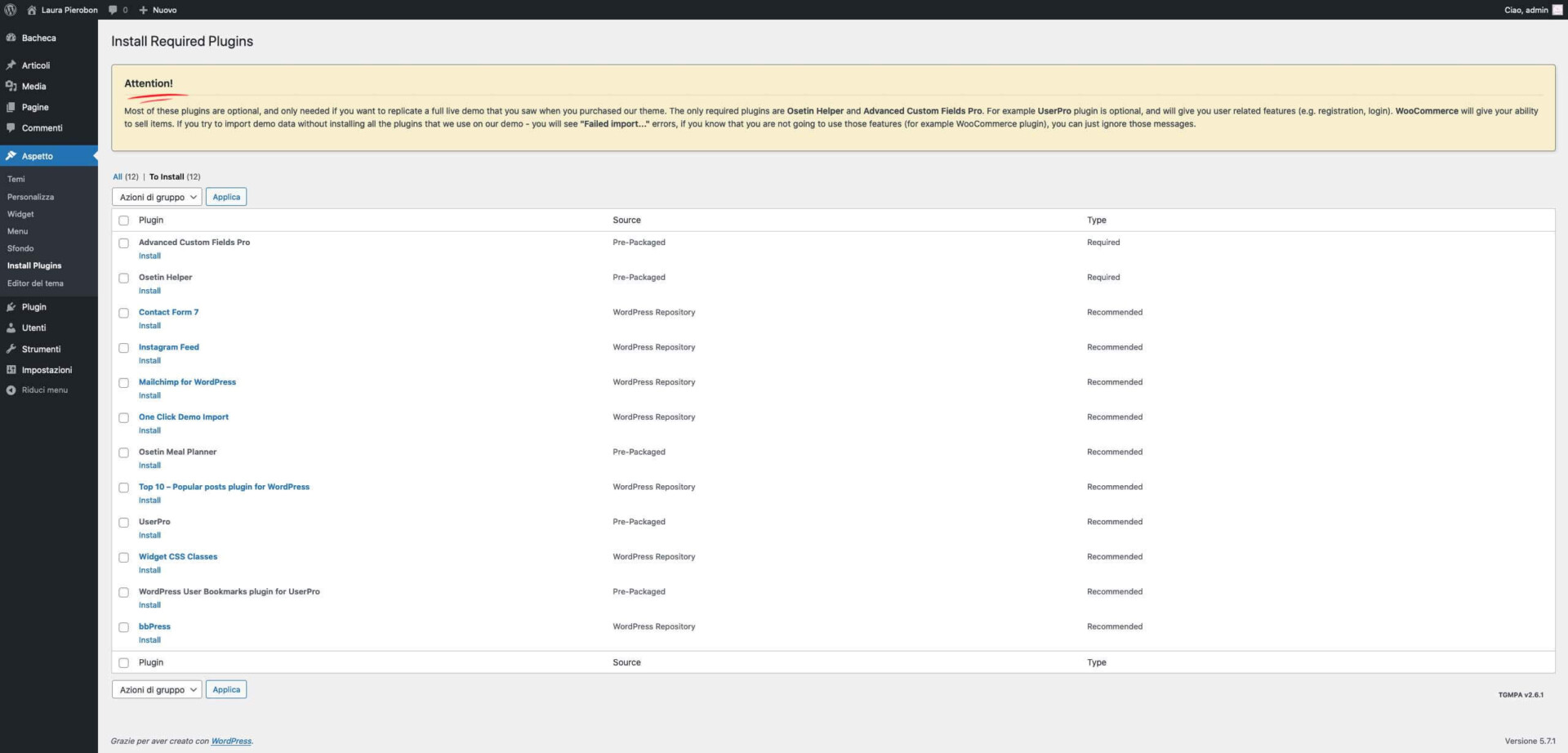The height and width of the screenshot is (753, 1568).
Task: Open the Menu submenu item
Action: (17, 231)
